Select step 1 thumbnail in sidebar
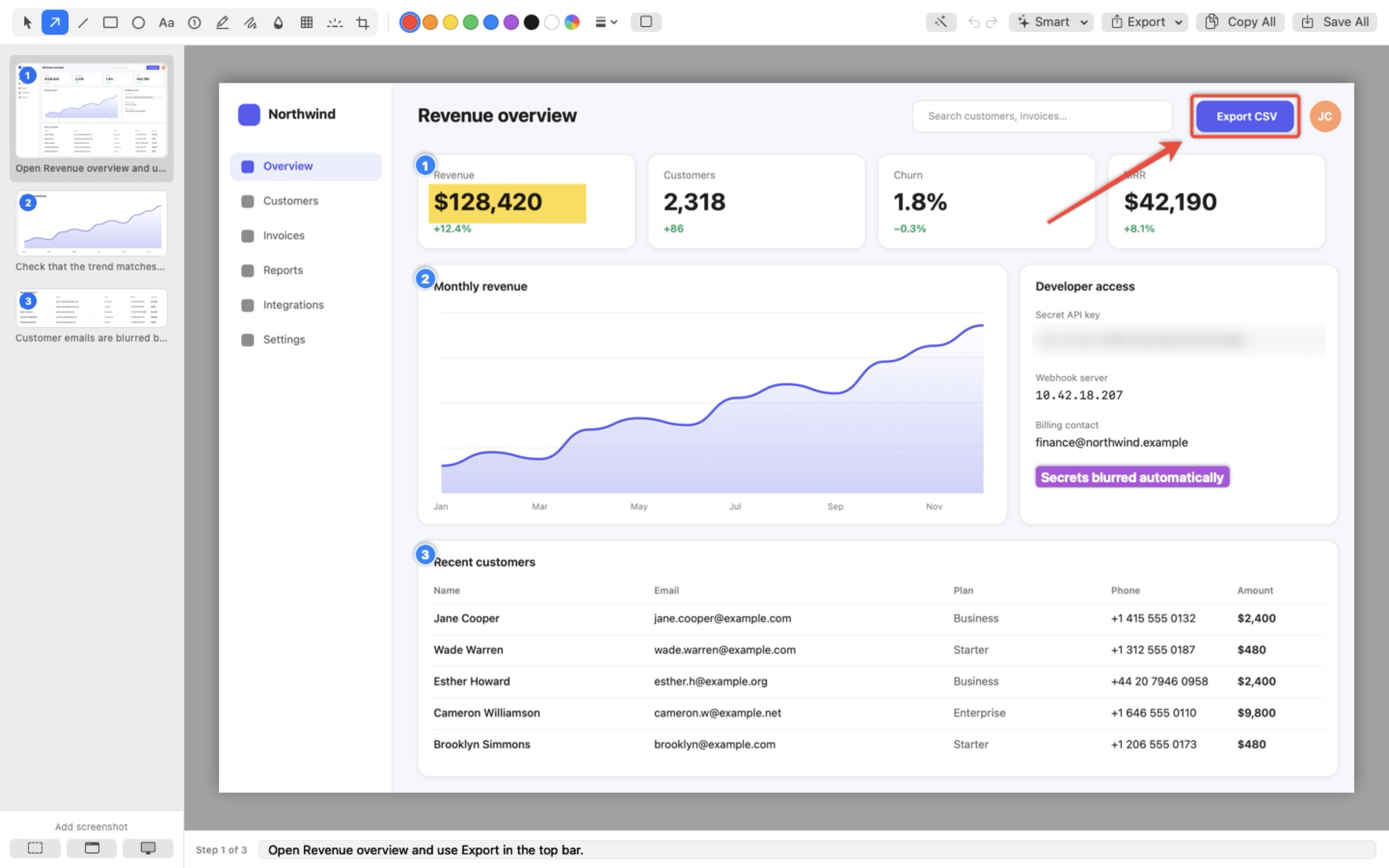Image resolution: width=1389 pixels, height=868 pixels. pyautogui.click(x=92, y=110)
